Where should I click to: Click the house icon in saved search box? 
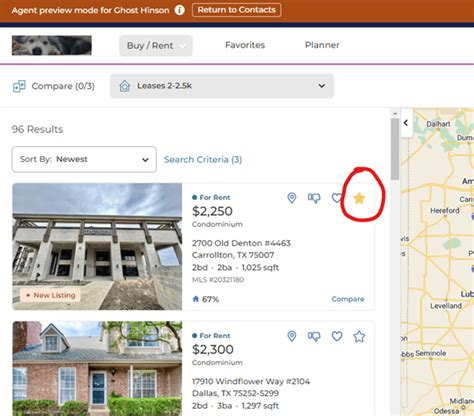click(125, 86)
